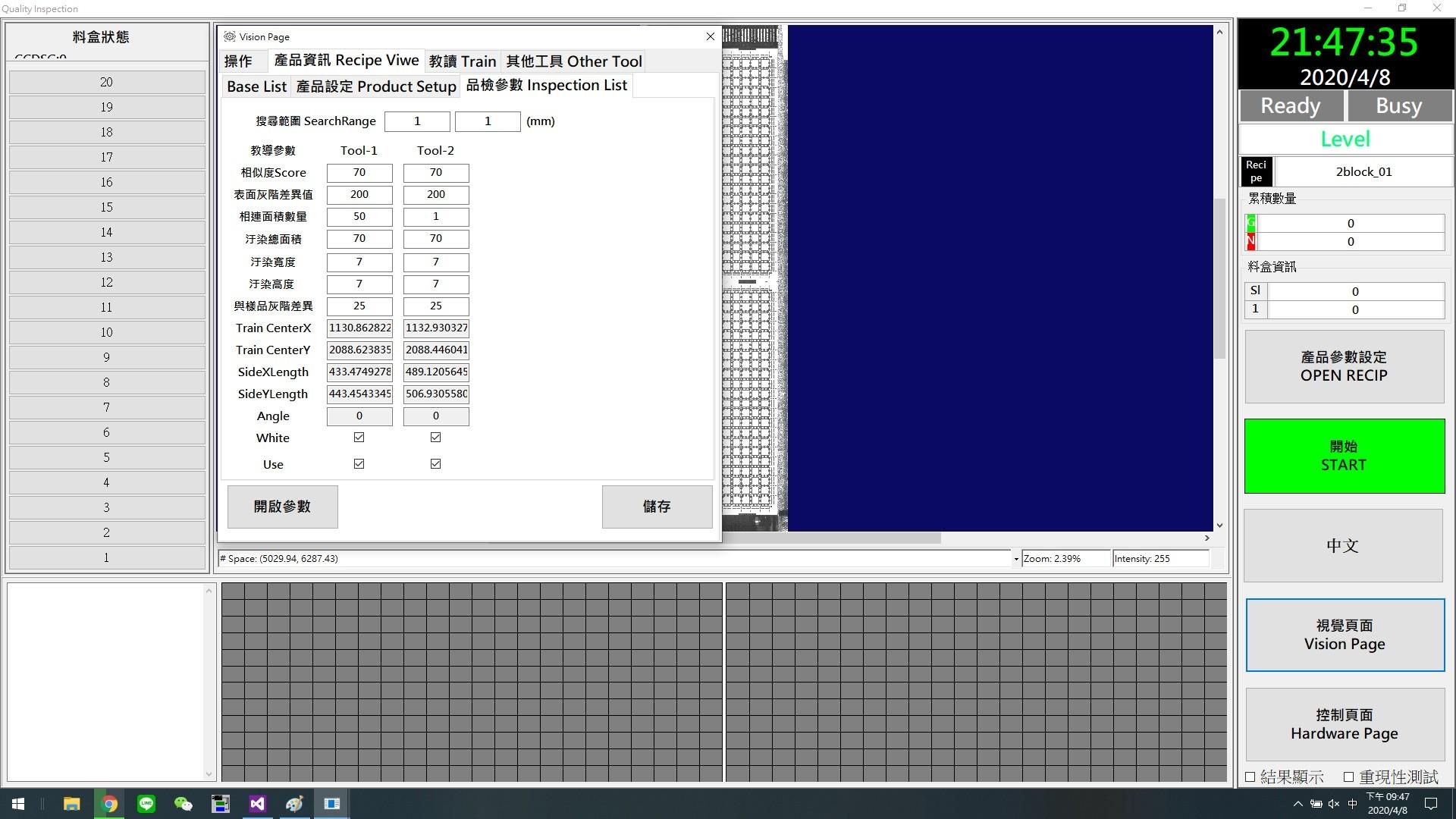The width and height of the screenshot is (1456, 819).
Task: Switch to the 教讀 Train tab
Action: pos(462,61)
